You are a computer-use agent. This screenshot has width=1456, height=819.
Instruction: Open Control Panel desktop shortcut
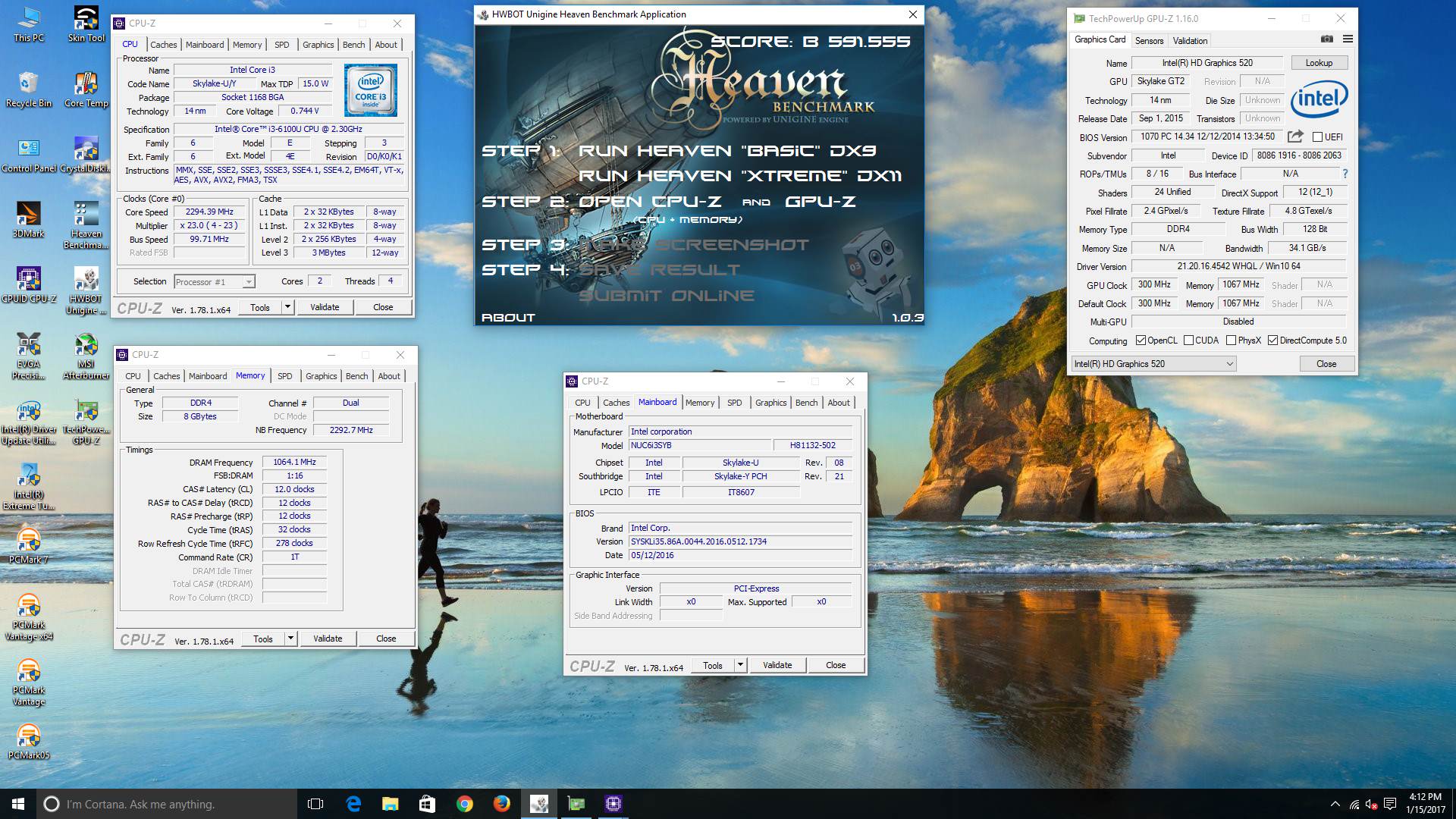pyautogui.click(x=29, y=155)
